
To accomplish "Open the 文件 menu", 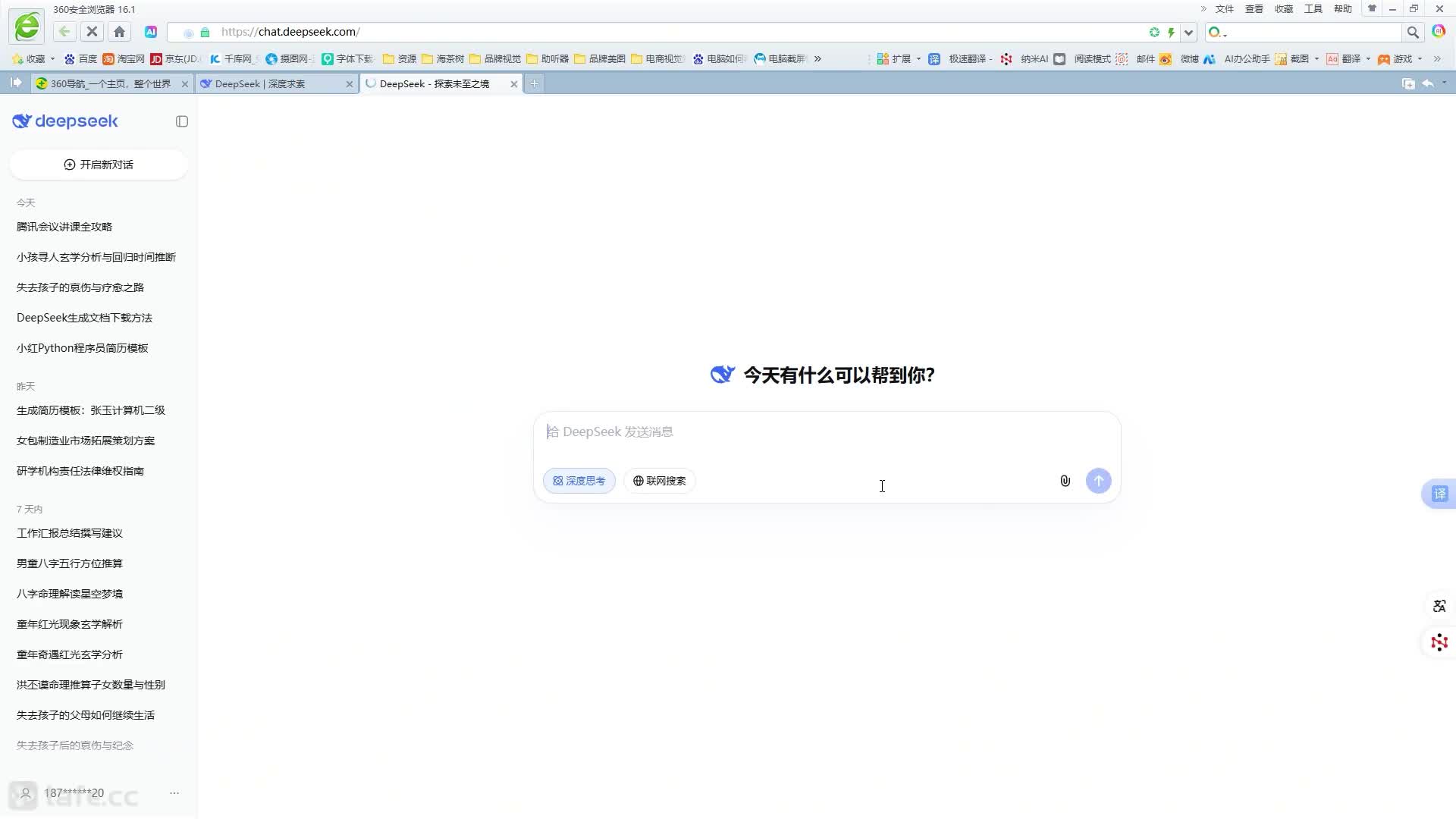I will pyautogui.click(x=1225, y=9).
